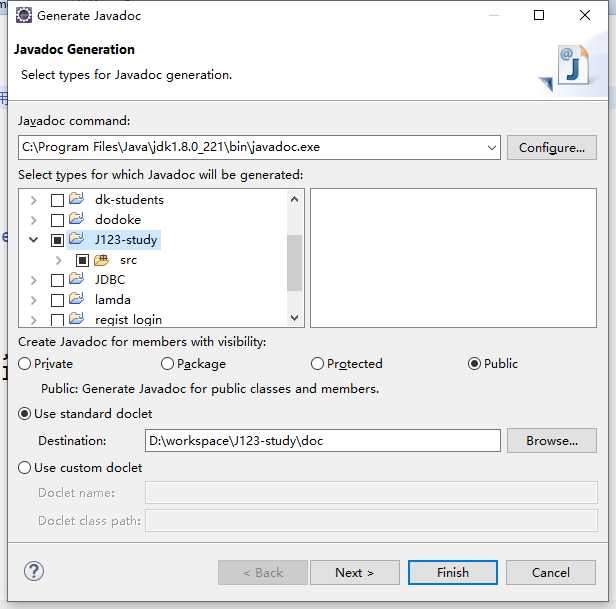616x609 pixels.
Task: Select Public visibility radio button
Action: click(475, 364)
